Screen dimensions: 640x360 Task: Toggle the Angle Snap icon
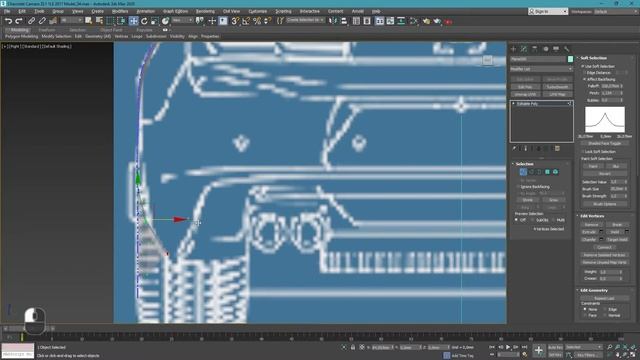[x=246, y=21]
